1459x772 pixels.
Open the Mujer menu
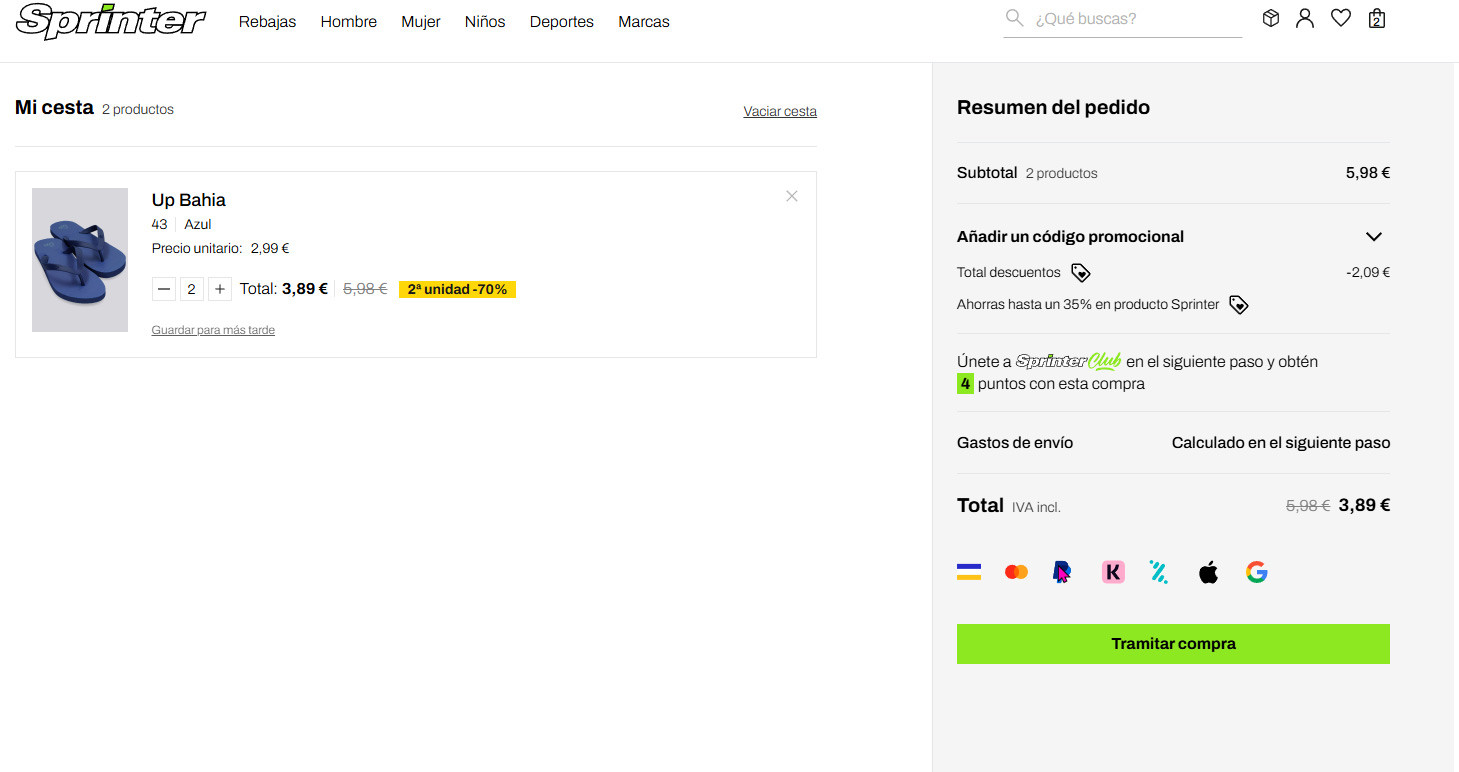coord(421,22)
